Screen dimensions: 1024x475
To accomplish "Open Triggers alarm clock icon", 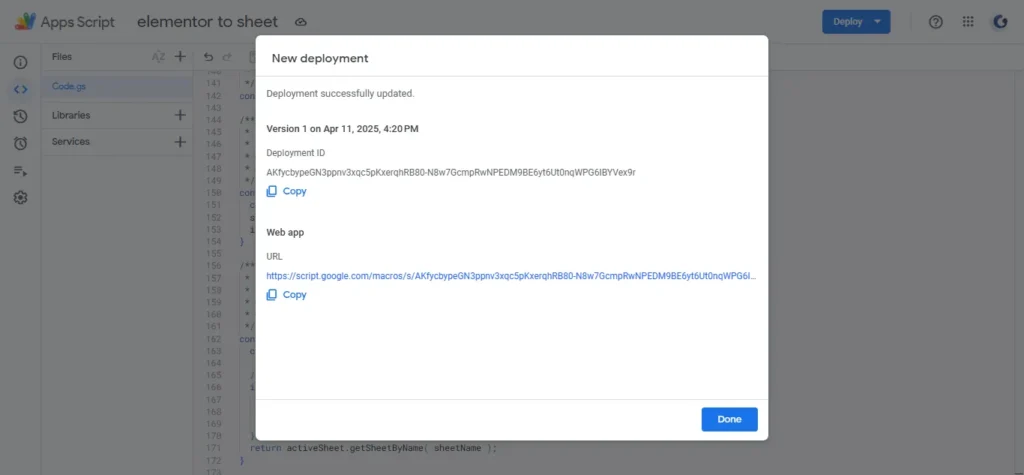I will coord(20,143).
